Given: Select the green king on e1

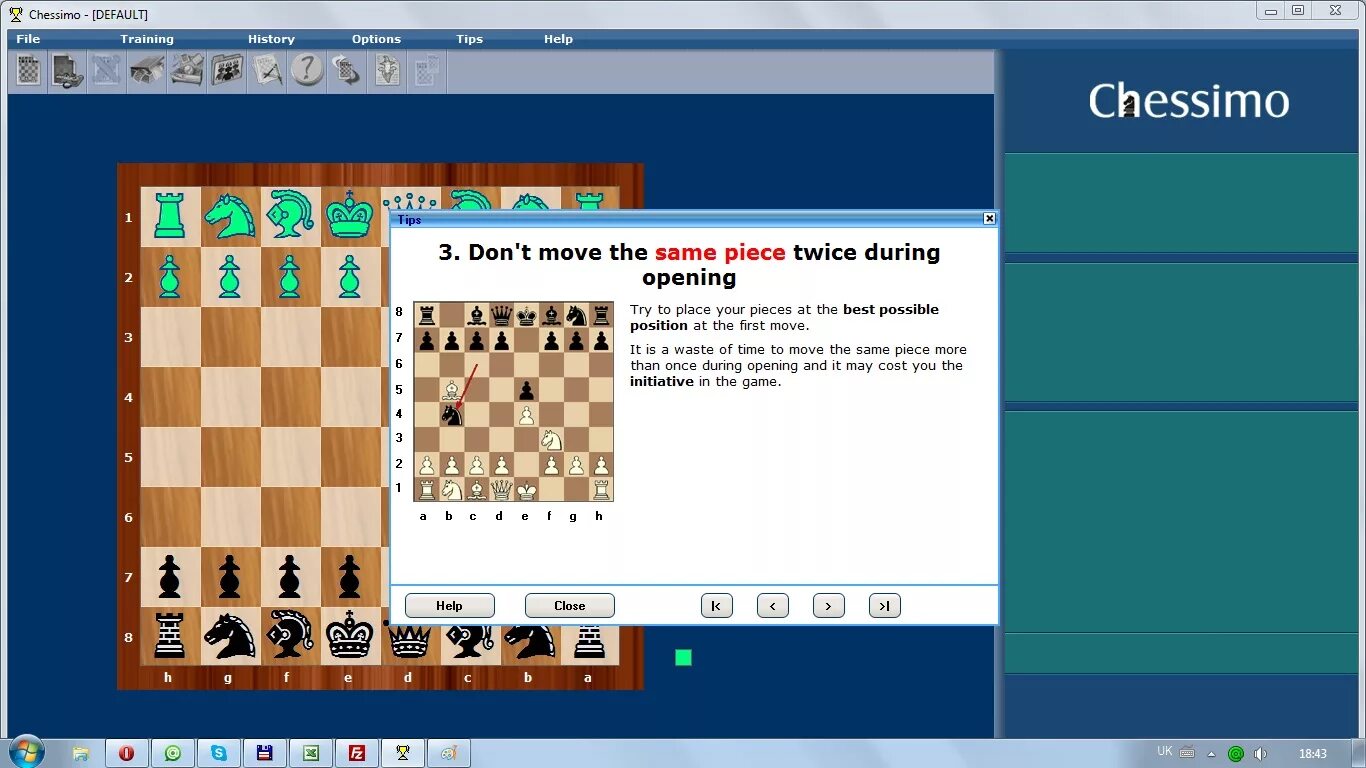Looking at the screenshot, I should 350,216.
